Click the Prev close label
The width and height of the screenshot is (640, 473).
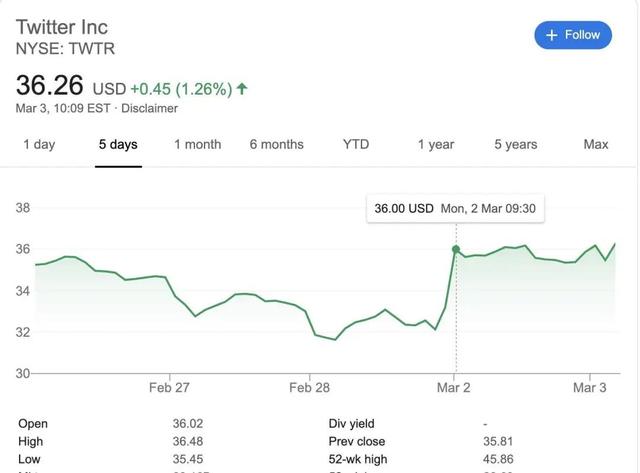(357, 441)
